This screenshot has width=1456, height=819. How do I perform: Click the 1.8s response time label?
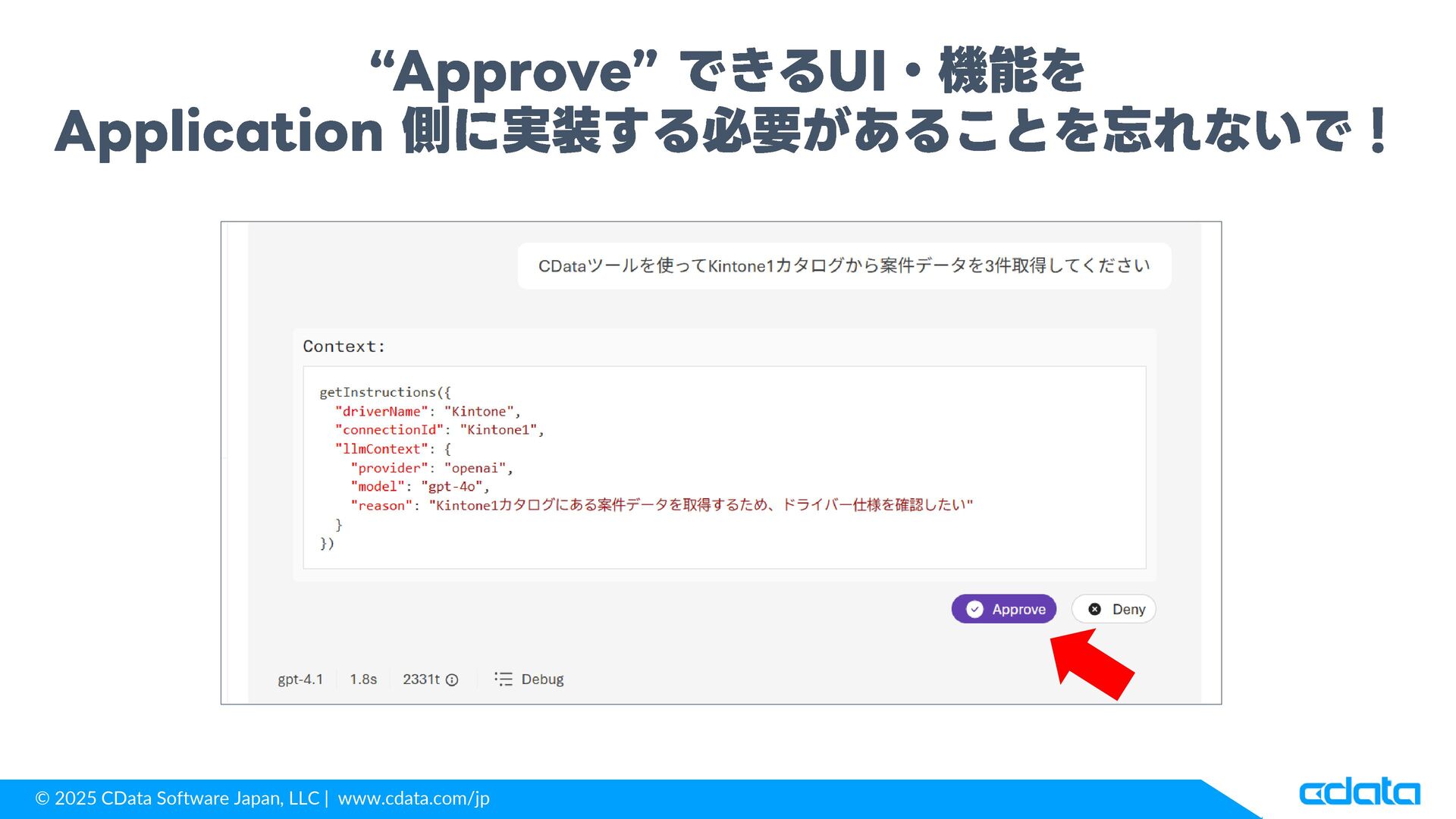363,679
